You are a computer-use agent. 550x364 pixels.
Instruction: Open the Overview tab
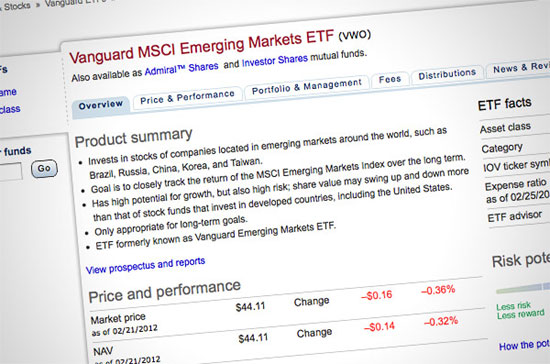[x=101, y=105]
